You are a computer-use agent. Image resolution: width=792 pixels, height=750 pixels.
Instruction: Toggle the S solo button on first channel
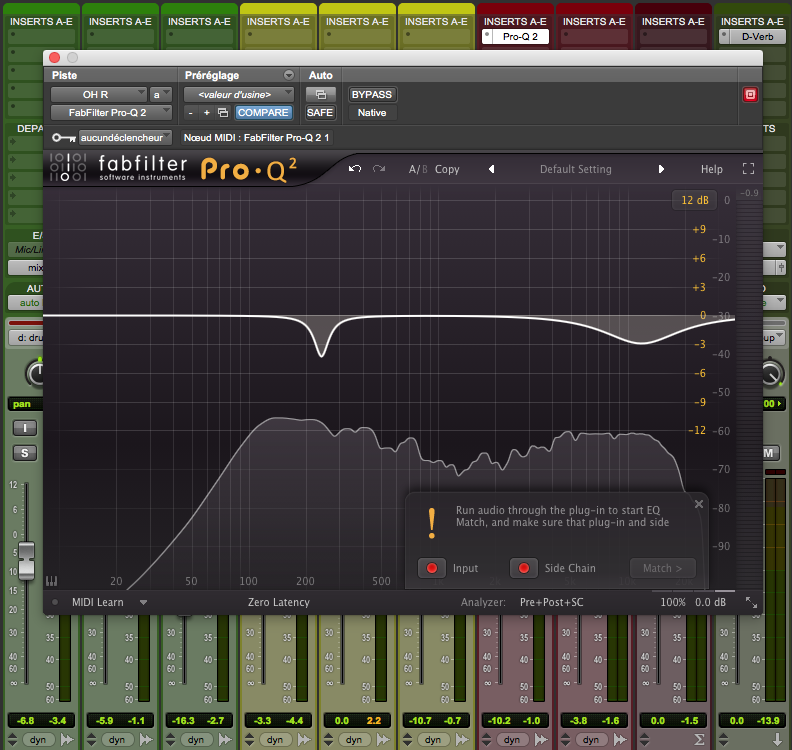point(25,453)
